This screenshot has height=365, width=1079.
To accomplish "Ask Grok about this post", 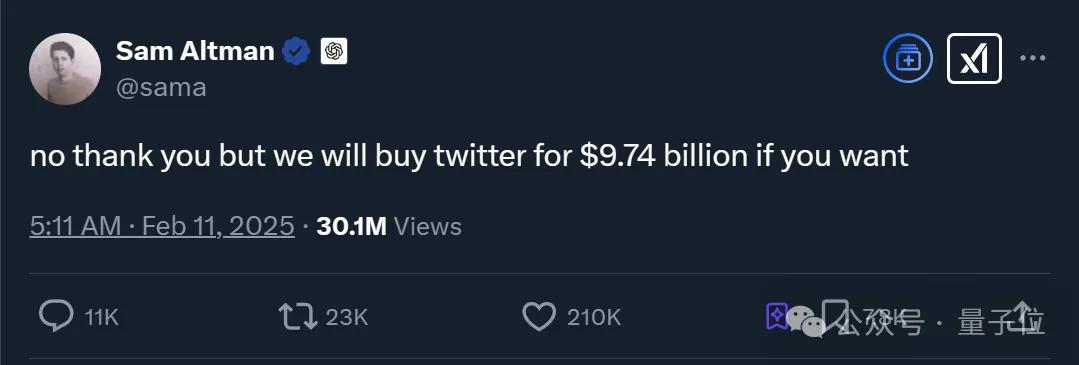I will pyautogui.click(x=974, y=59).
